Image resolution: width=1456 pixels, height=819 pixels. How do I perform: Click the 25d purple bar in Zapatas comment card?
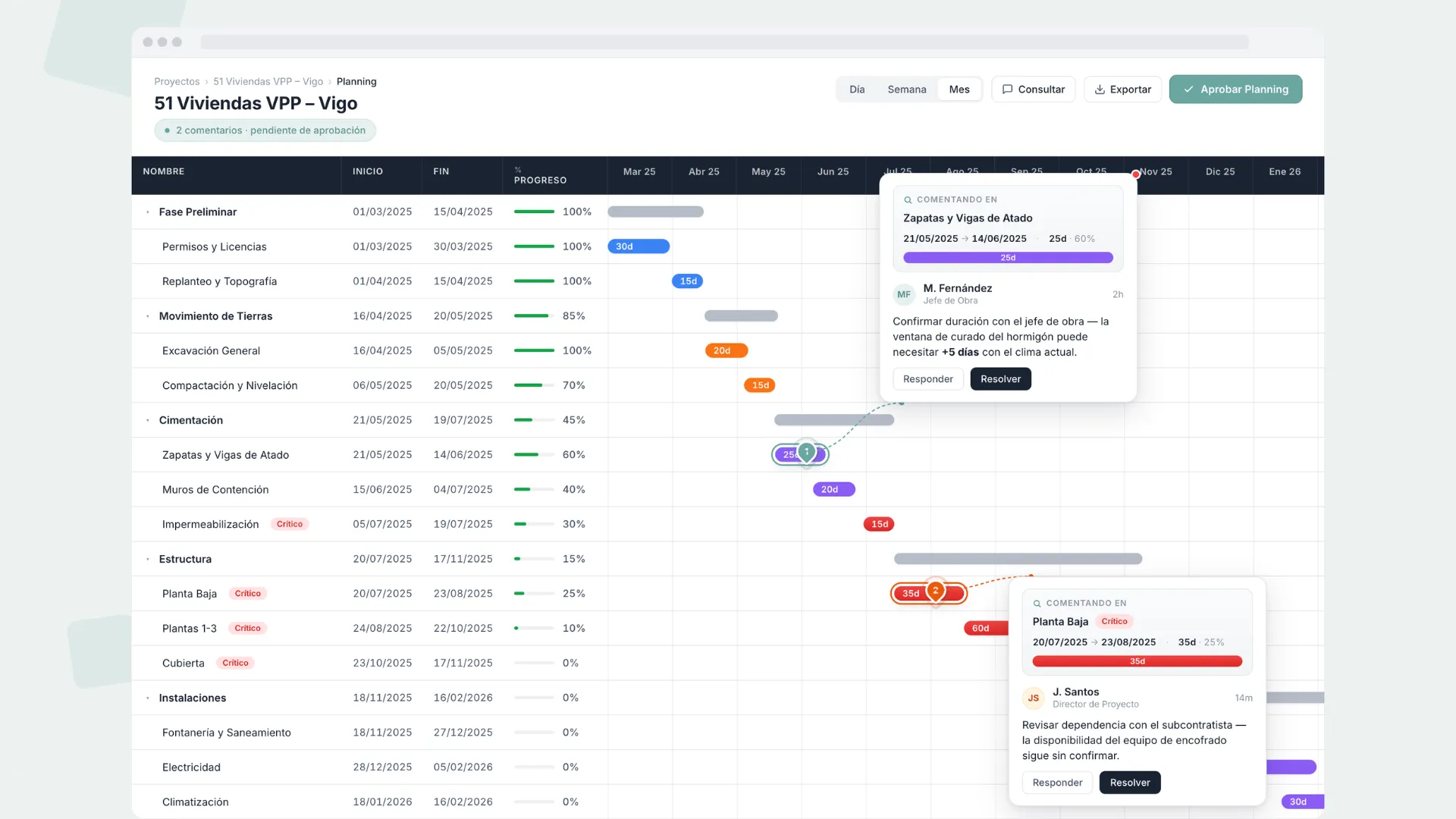click(x=1008, y=258)
